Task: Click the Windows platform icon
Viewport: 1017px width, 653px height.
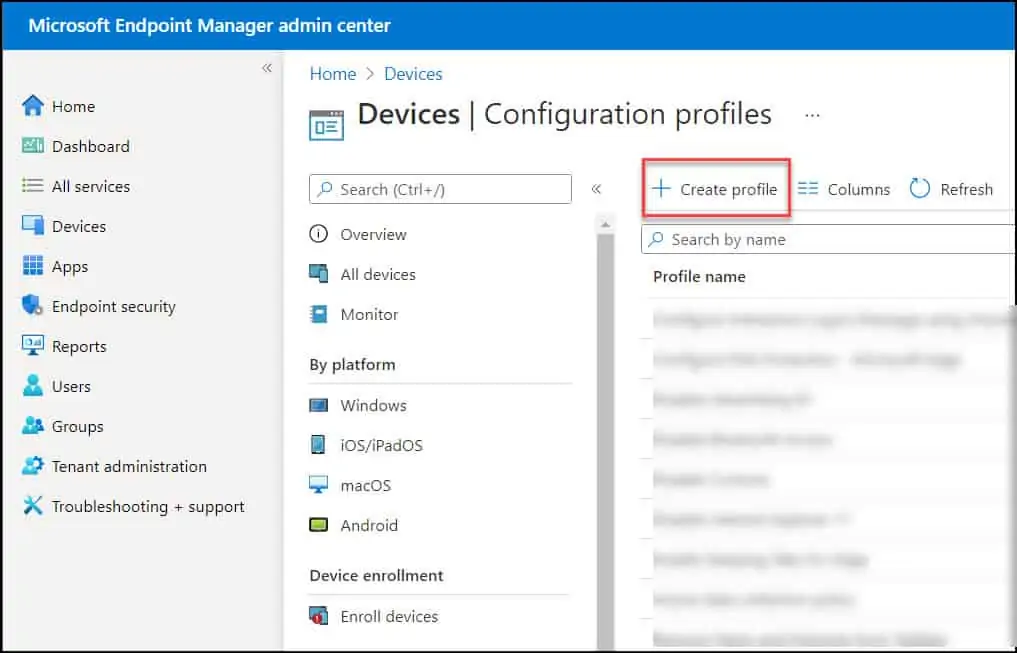Action: [x=318, y=405]
